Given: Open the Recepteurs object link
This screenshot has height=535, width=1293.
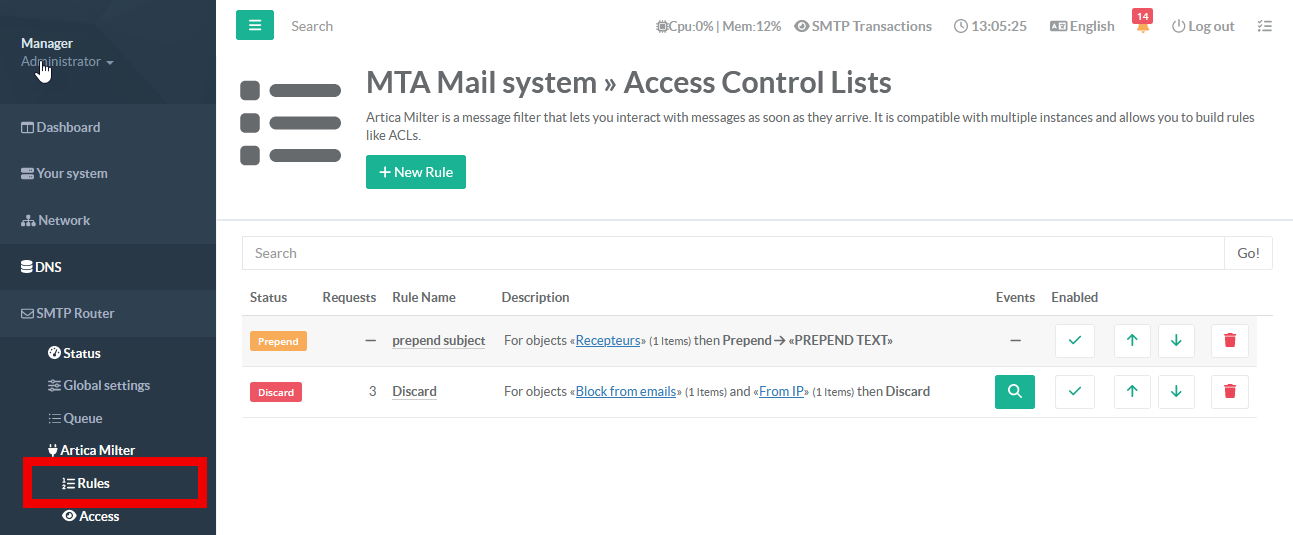Looking at the screenshot, I should point(608,340).
